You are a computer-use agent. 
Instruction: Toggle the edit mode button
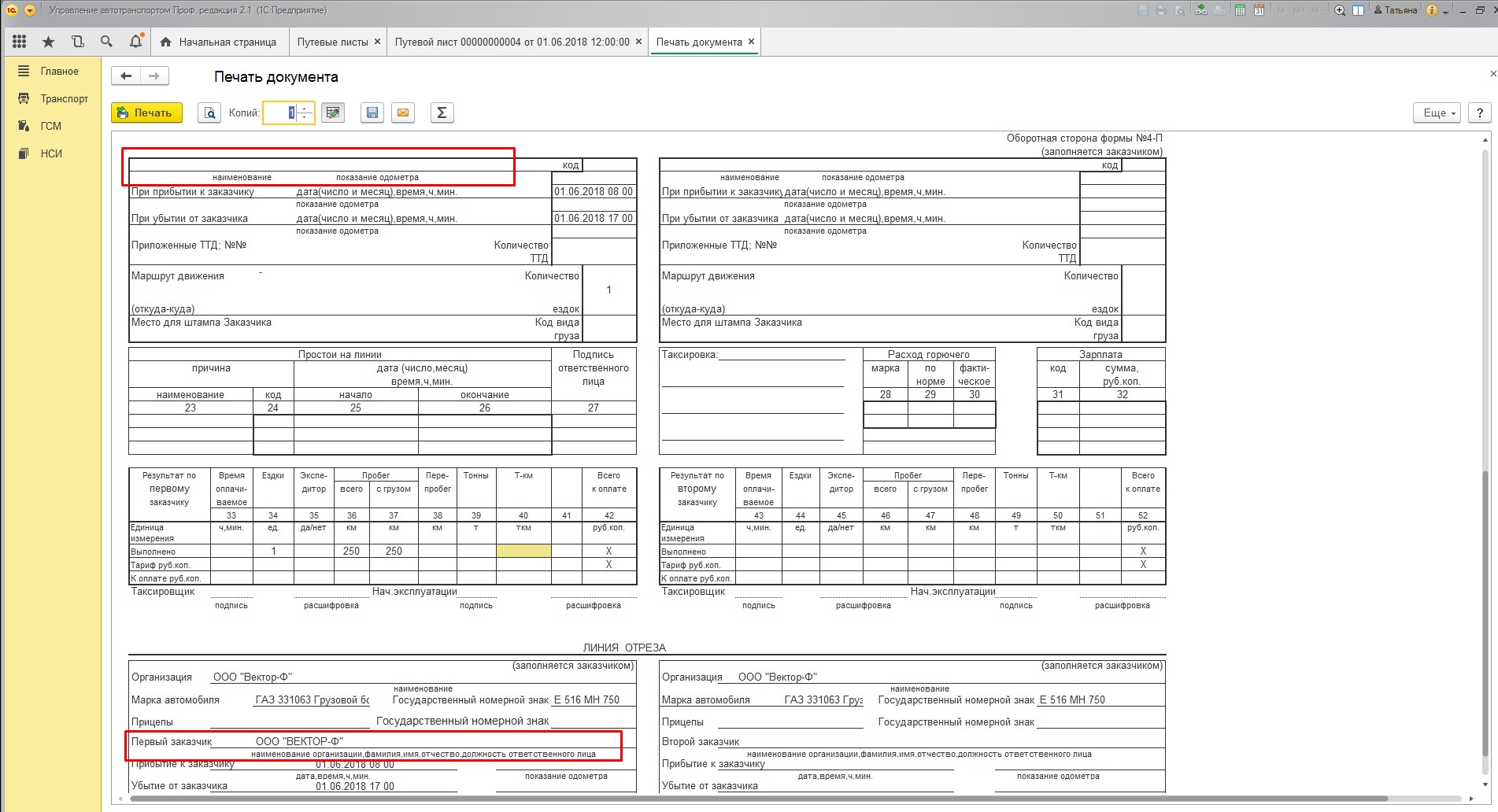tap(334, 113)
